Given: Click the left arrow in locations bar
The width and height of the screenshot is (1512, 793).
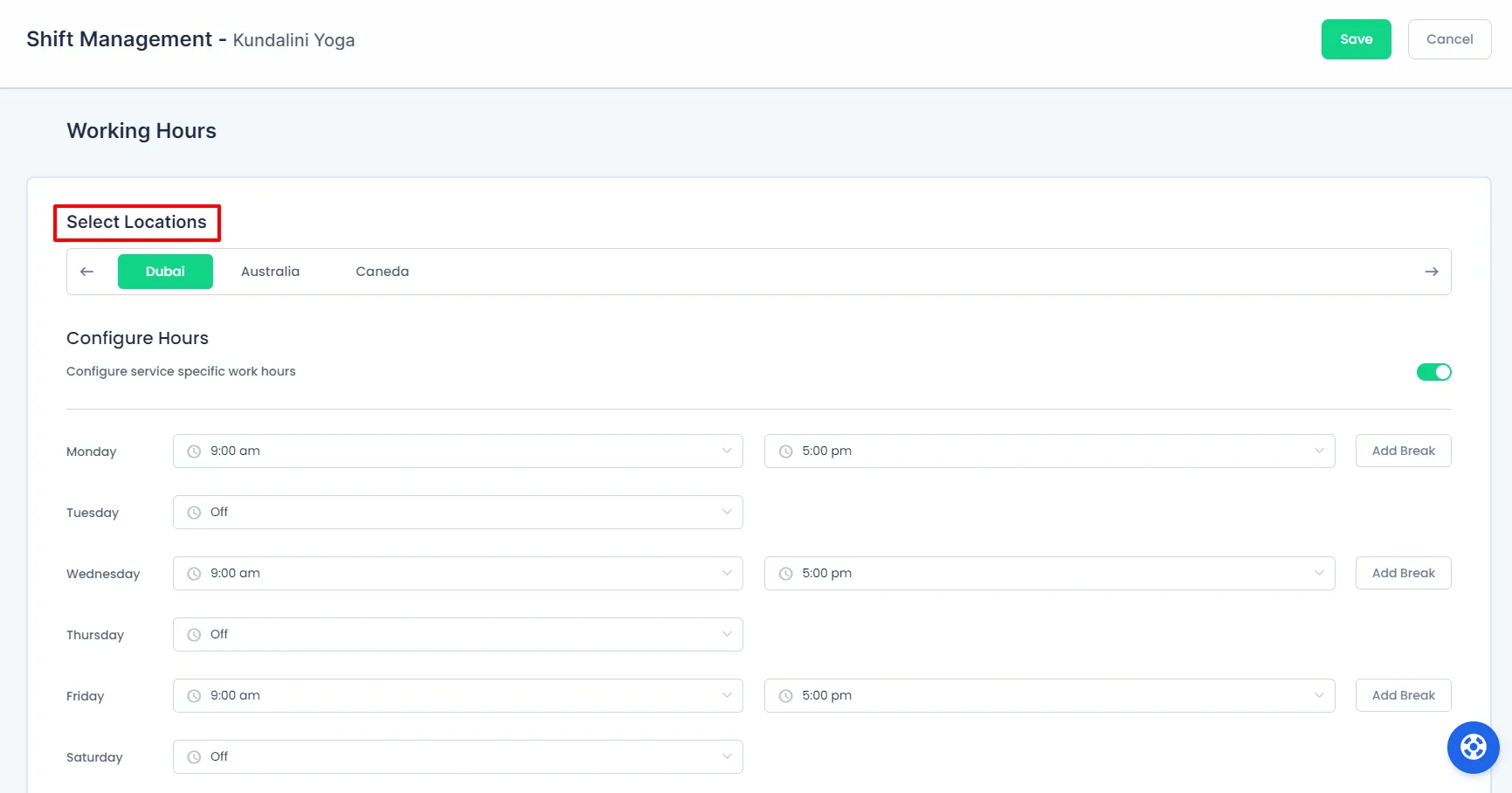Looking at the screenshot, I should click(x=86, y=272).
